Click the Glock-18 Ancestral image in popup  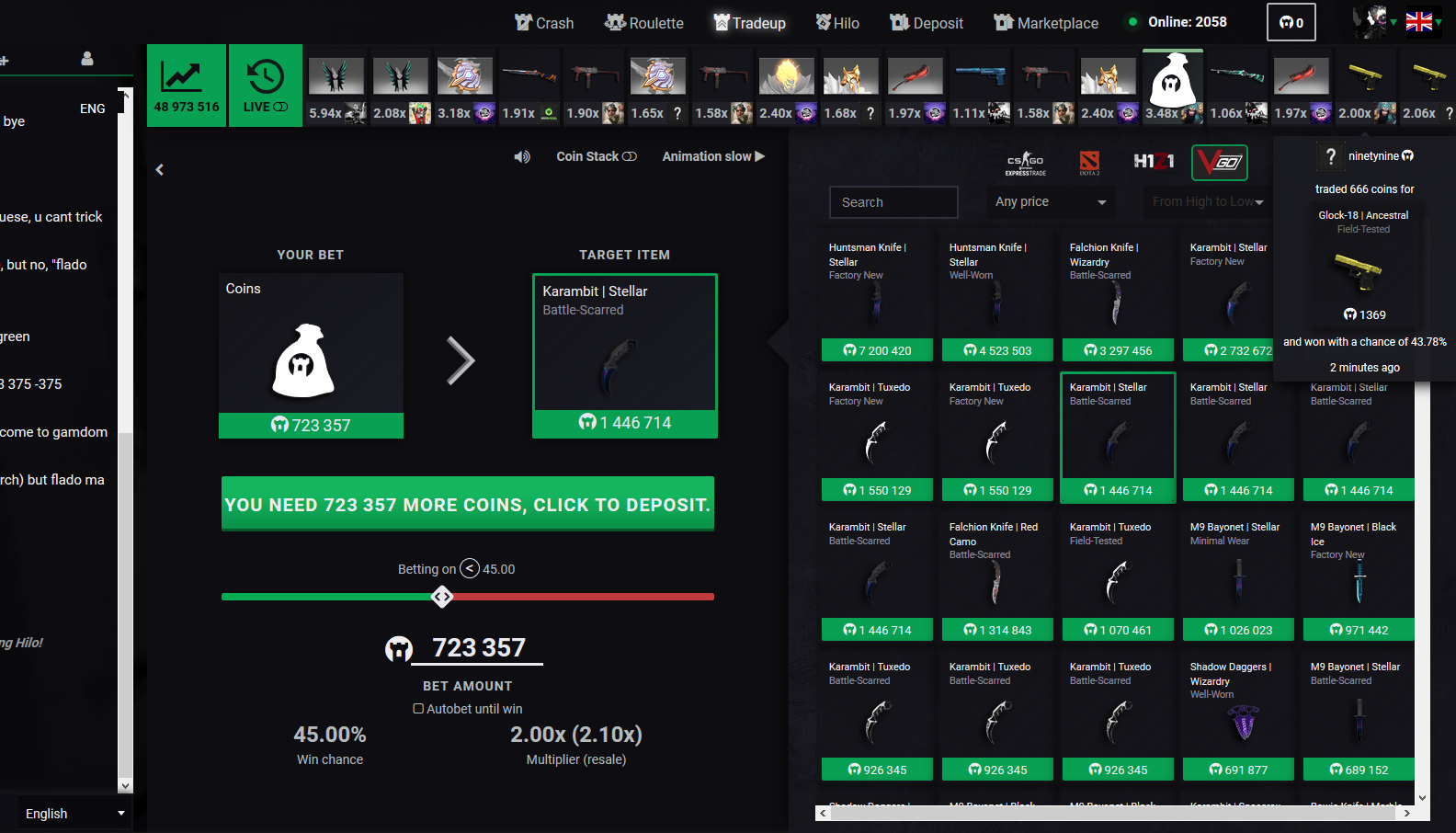pyautogui.click(x=1359, y=270)
